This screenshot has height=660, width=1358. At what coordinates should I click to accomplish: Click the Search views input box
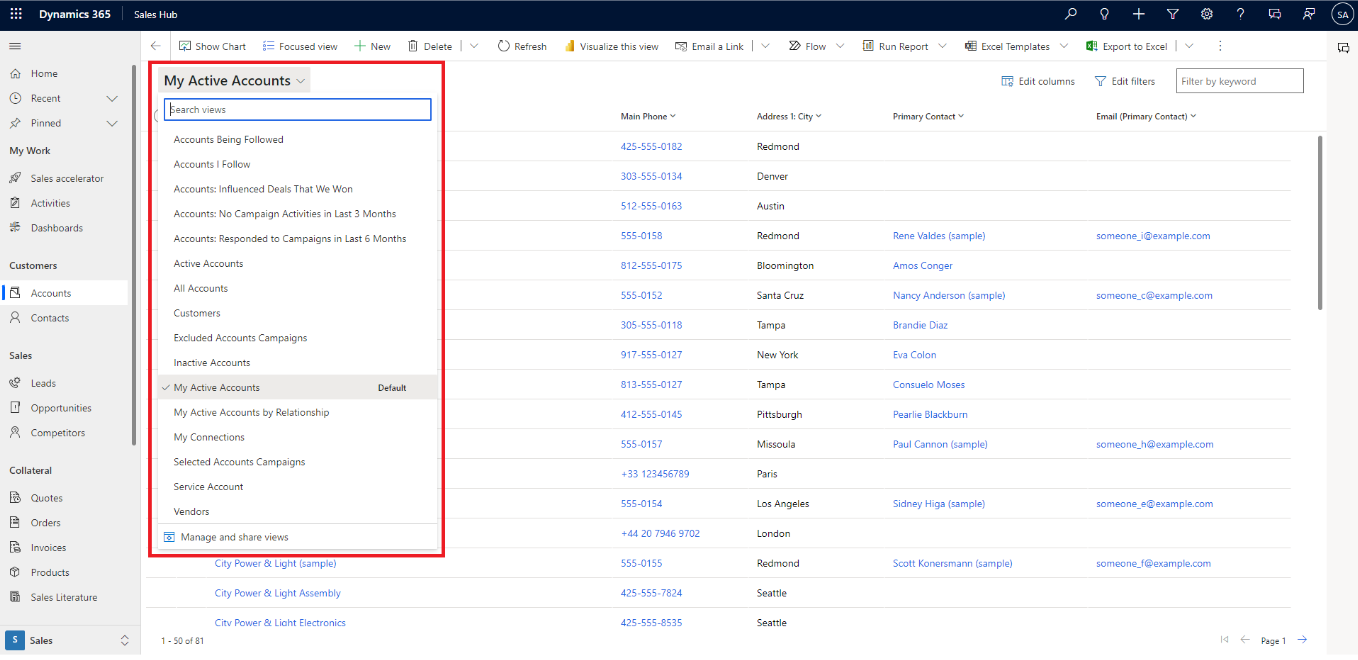pos(298,109)
